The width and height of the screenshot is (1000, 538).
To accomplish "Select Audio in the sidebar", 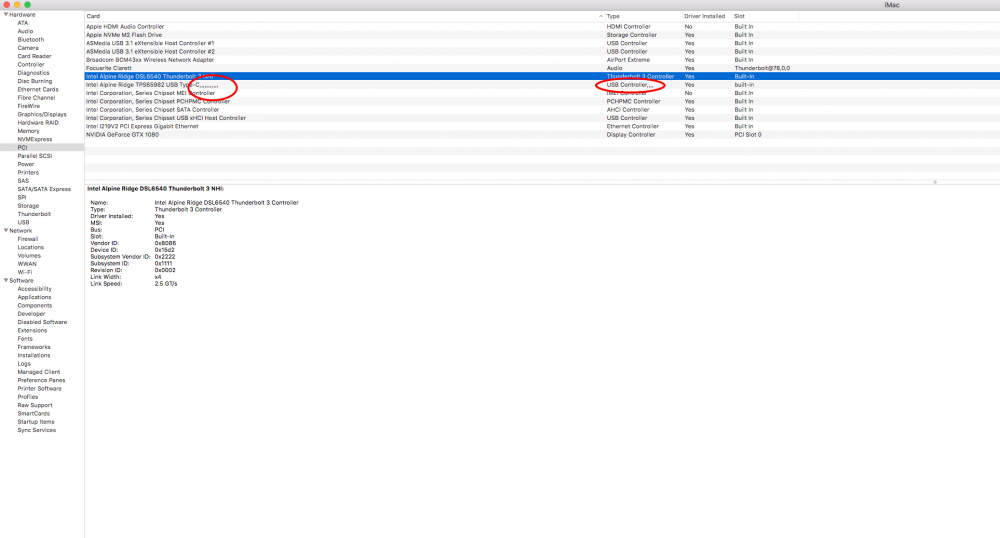I will pos(25,31).
